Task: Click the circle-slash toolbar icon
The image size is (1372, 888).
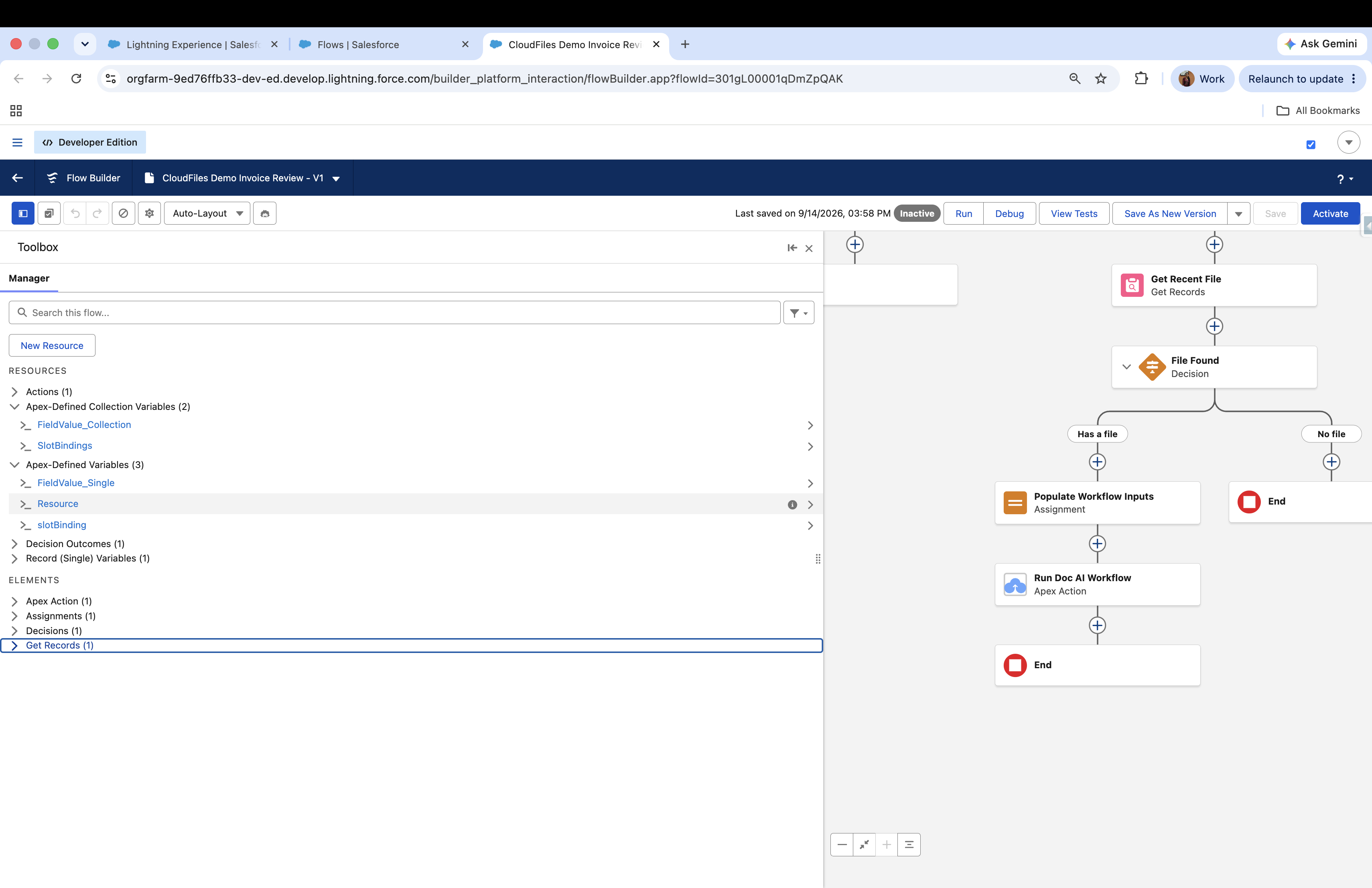Action: 124,213
